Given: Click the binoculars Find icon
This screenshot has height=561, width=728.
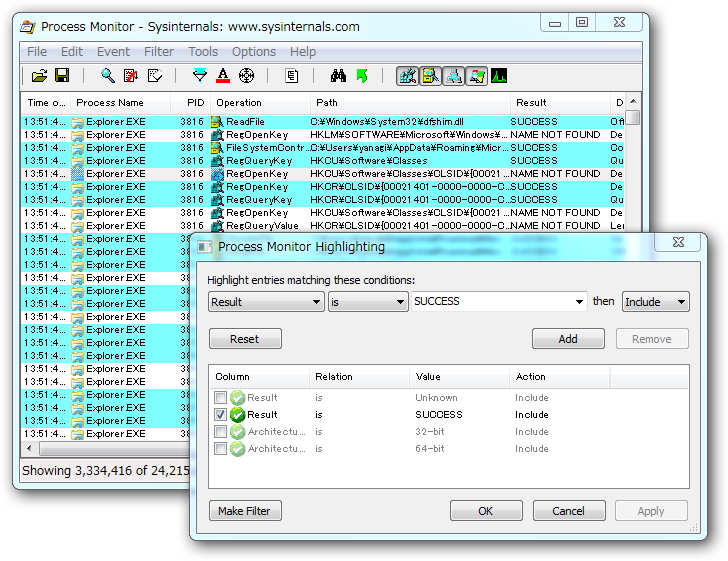Looking at the screenshot, I should click(x=338, y=76).
